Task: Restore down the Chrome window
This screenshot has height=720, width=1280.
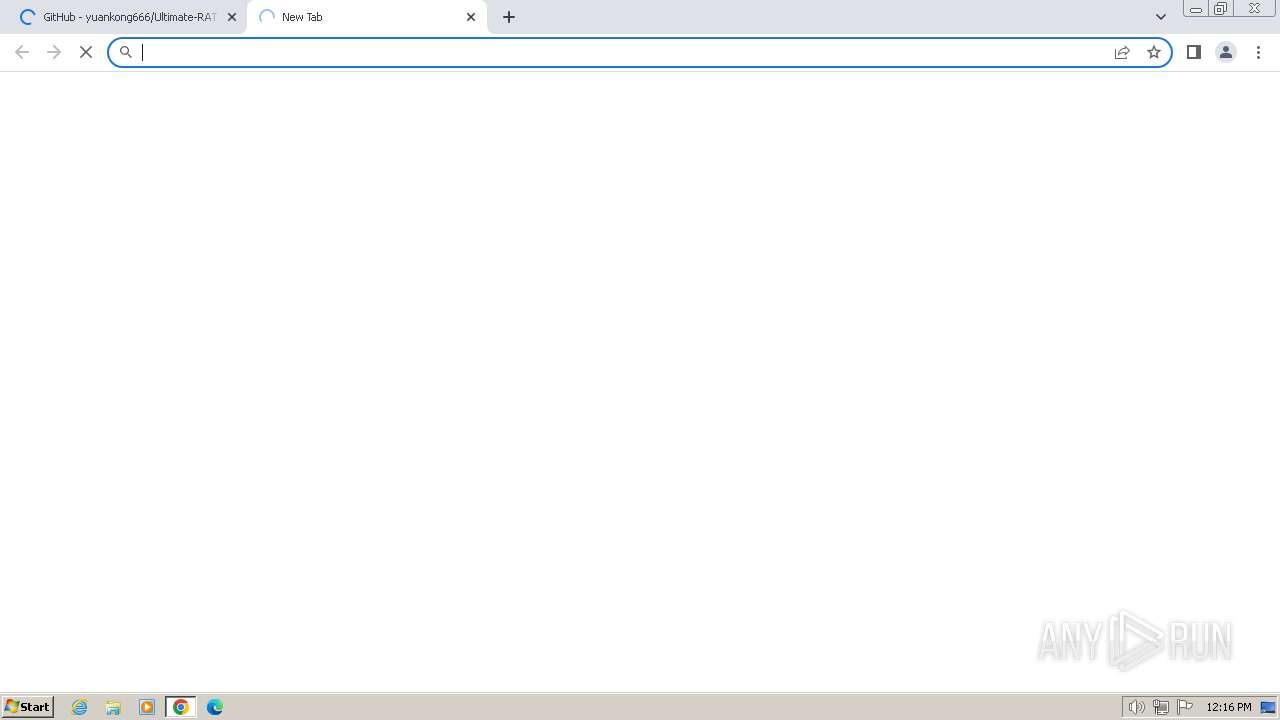Action: (x=1221, y=9)
